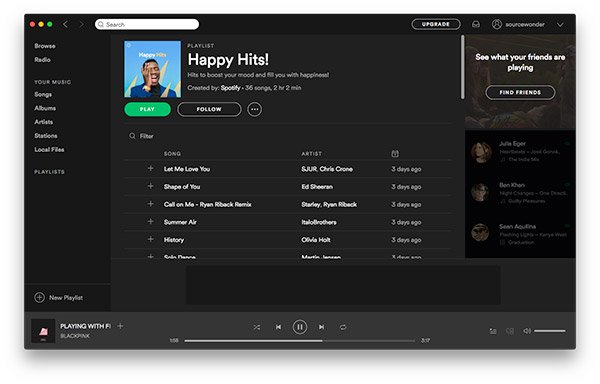Open the notifications inbox icon
This screenshot has height=384, width=600.
[476, 24]
